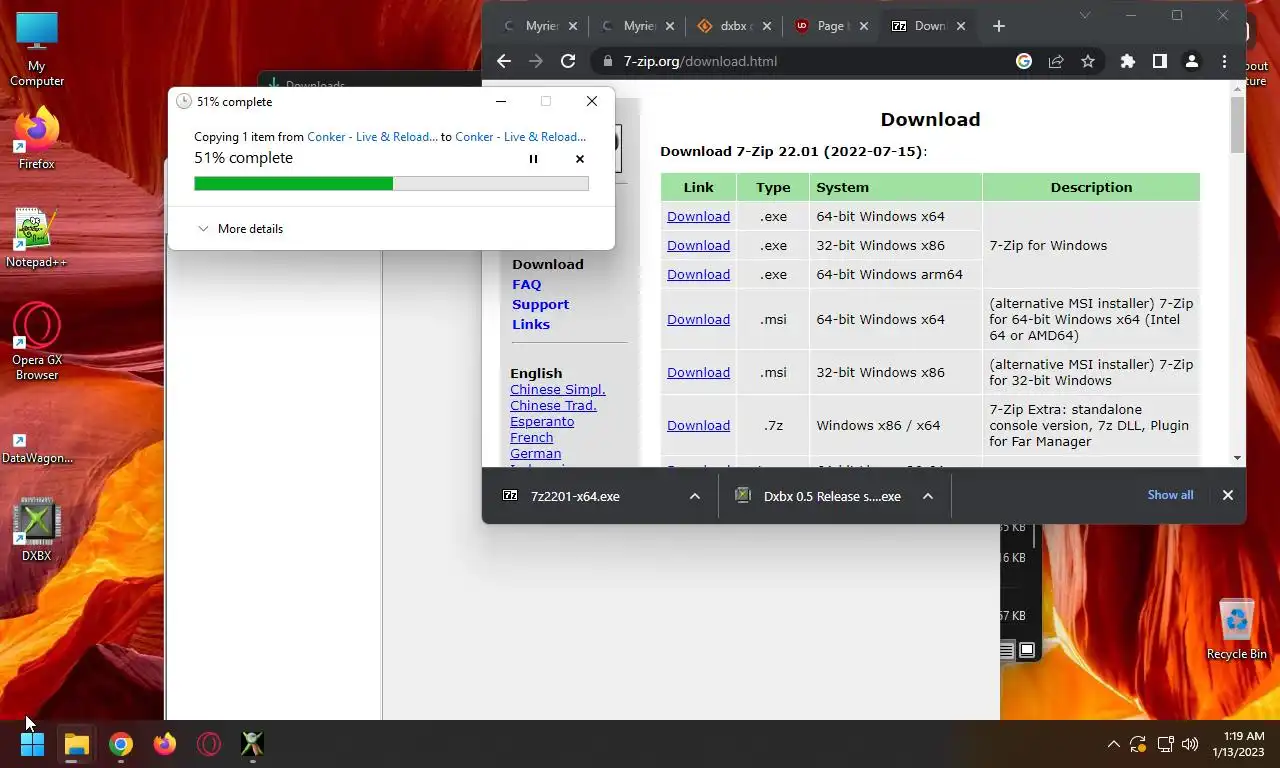Open the Windows Start menu

click(x=32, y=744)
